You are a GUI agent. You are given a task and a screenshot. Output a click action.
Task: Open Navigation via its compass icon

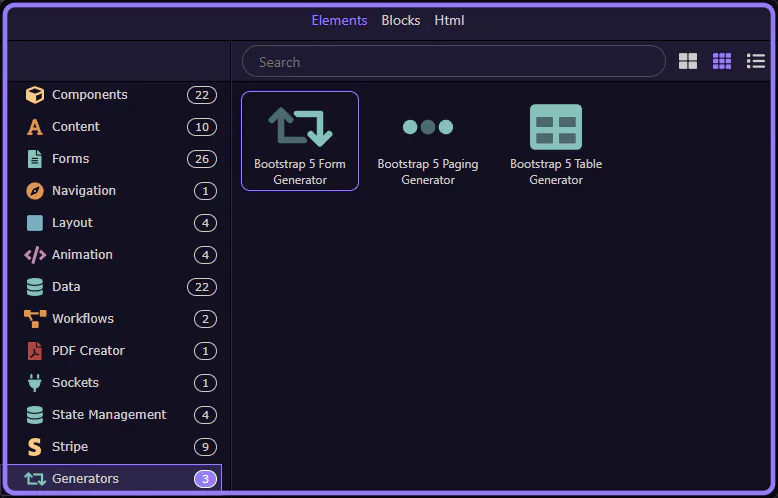tap(35, 191)
